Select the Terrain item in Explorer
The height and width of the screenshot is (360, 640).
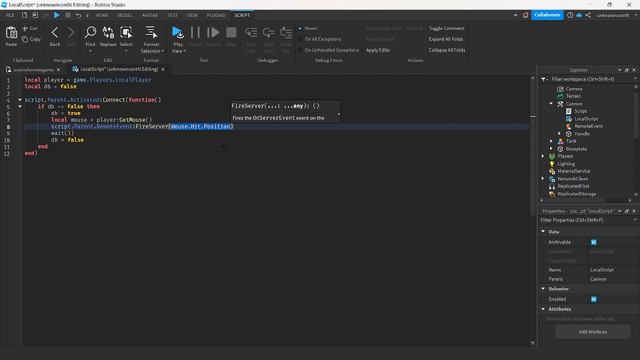point(573,96)
